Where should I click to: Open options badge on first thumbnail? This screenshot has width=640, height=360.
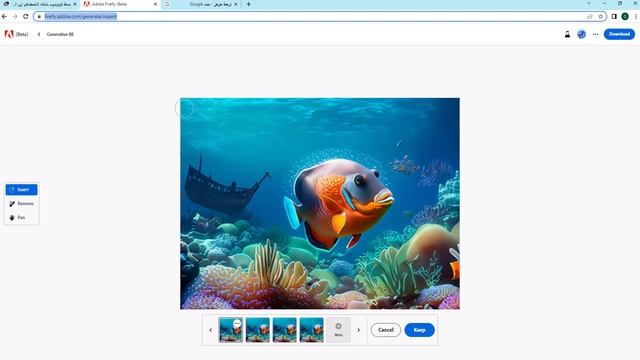pyautogui.click(x=237, y=323)
